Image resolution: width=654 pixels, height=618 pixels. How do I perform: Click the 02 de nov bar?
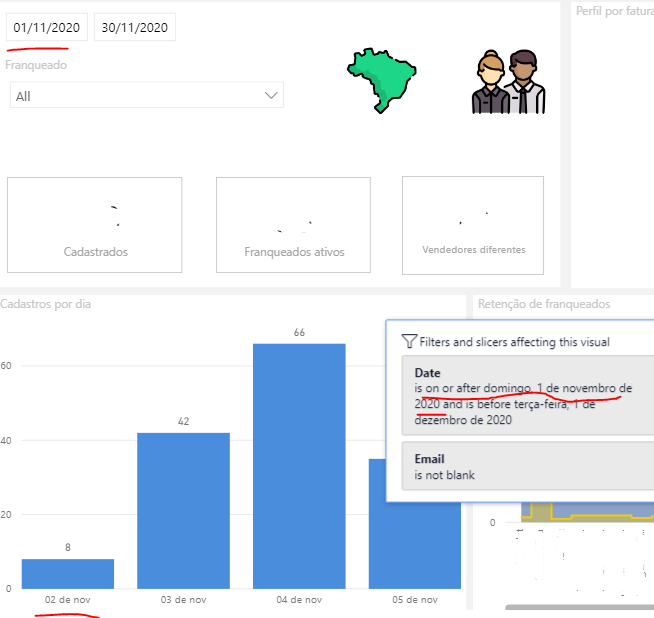point(68,574)
